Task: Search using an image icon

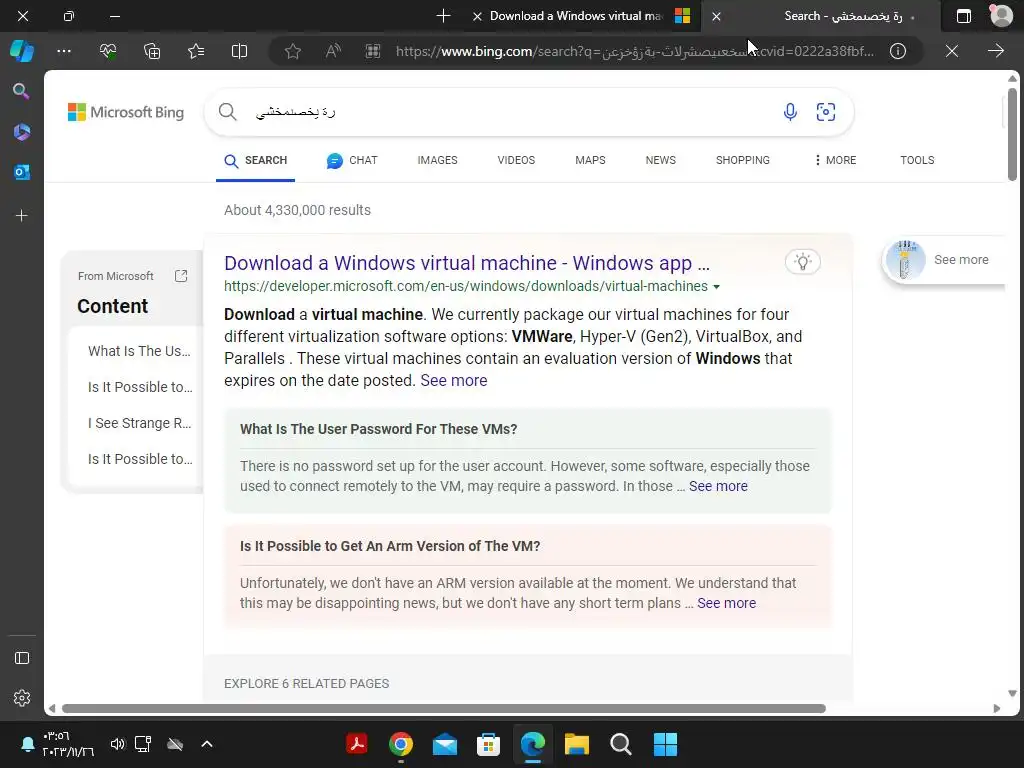Action: pyautogui.click(x=825, y=112)
